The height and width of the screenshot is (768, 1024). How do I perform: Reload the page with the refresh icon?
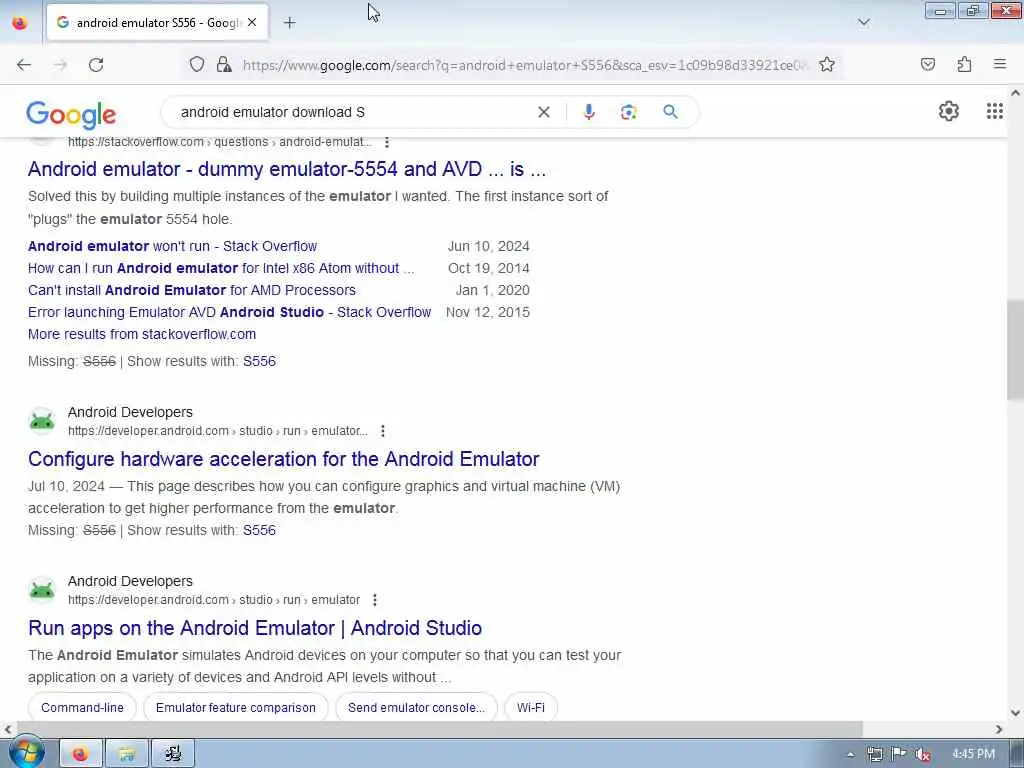click(x=96, y=65)
